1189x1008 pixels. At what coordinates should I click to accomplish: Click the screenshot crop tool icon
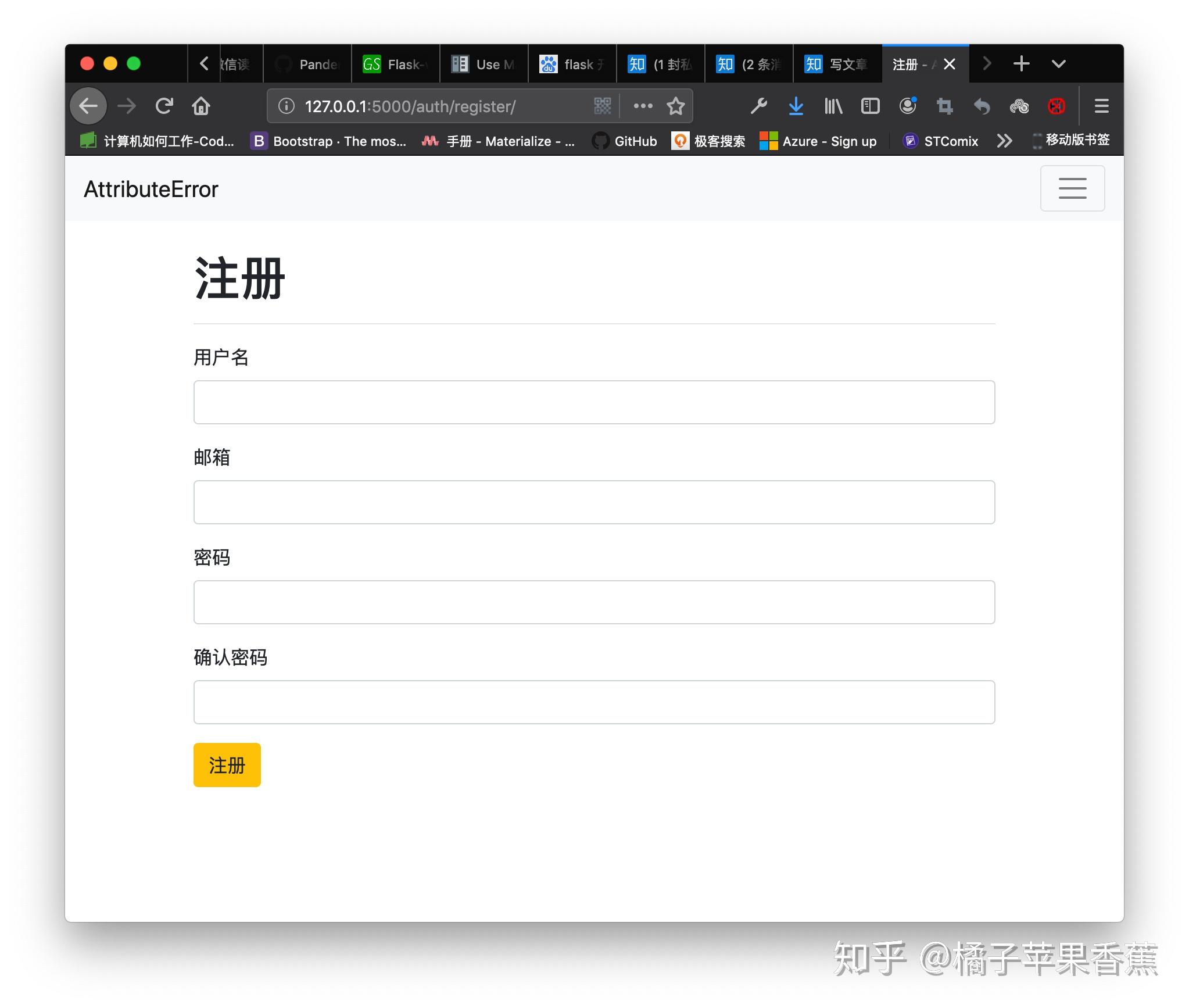click(x=944, y=106)
